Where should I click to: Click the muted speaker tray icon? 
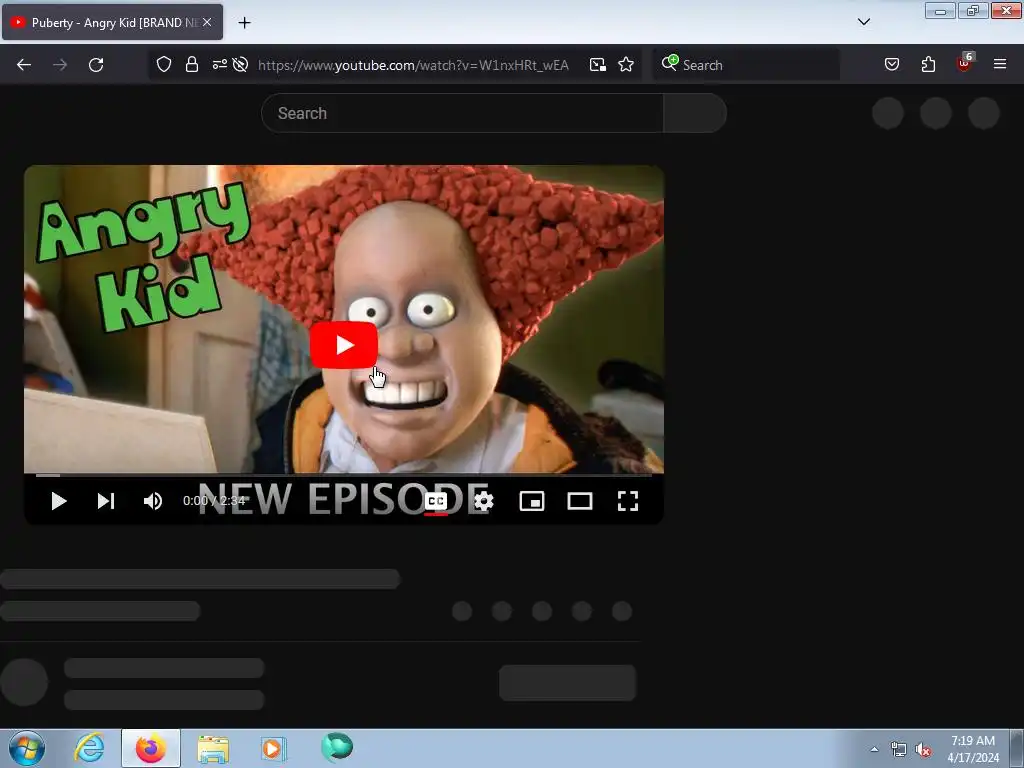point(923,749)
